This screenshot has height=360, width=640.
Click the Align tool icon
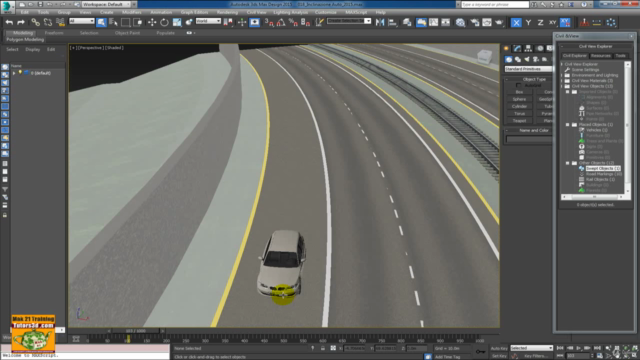tap(393, 22)
